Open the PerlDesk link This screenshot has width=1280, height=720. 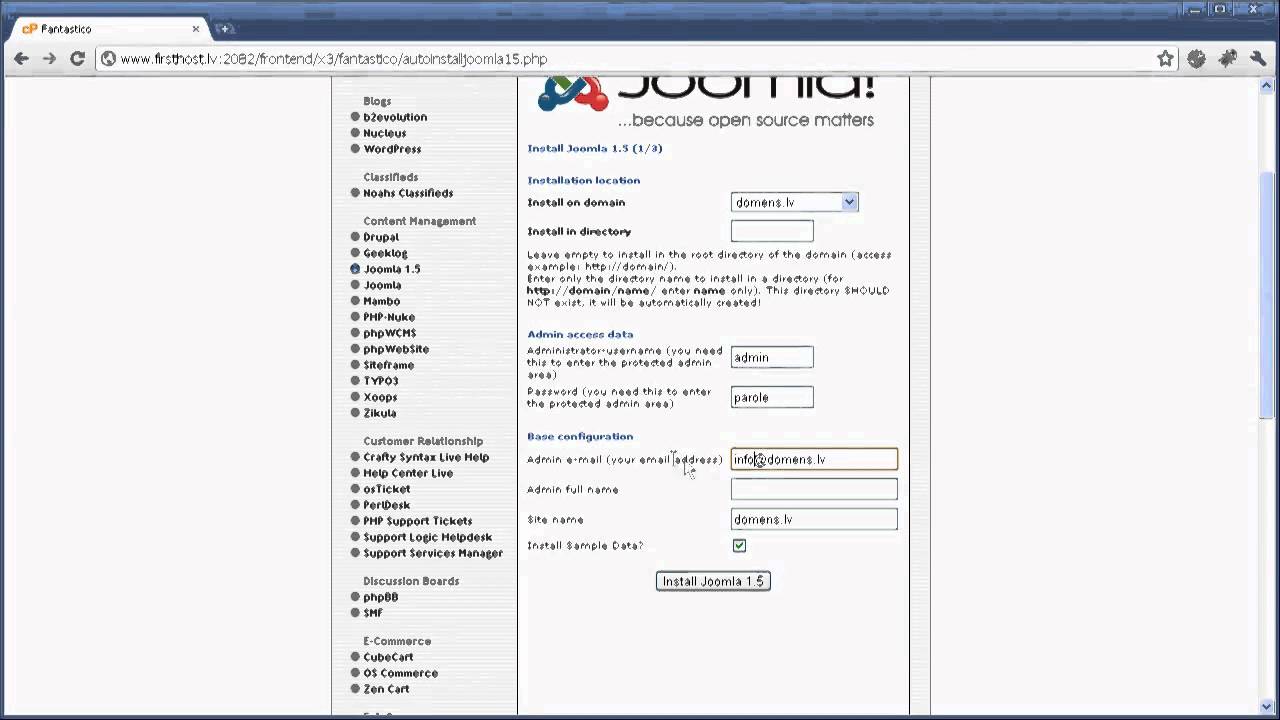387,505
